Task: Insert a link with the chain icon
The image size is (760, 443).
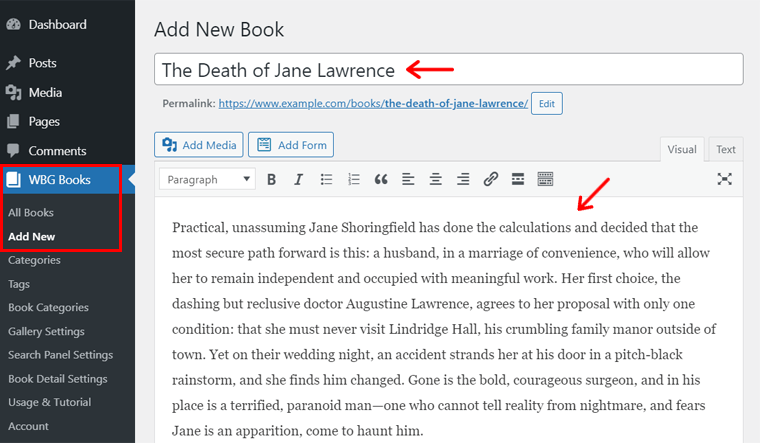Action: point(490,180)
